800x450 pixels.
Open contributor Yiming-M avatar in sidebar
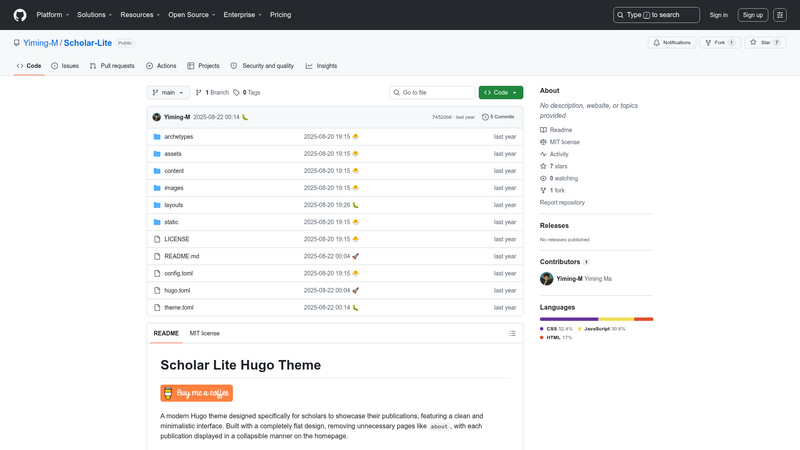tap(546, 279)
